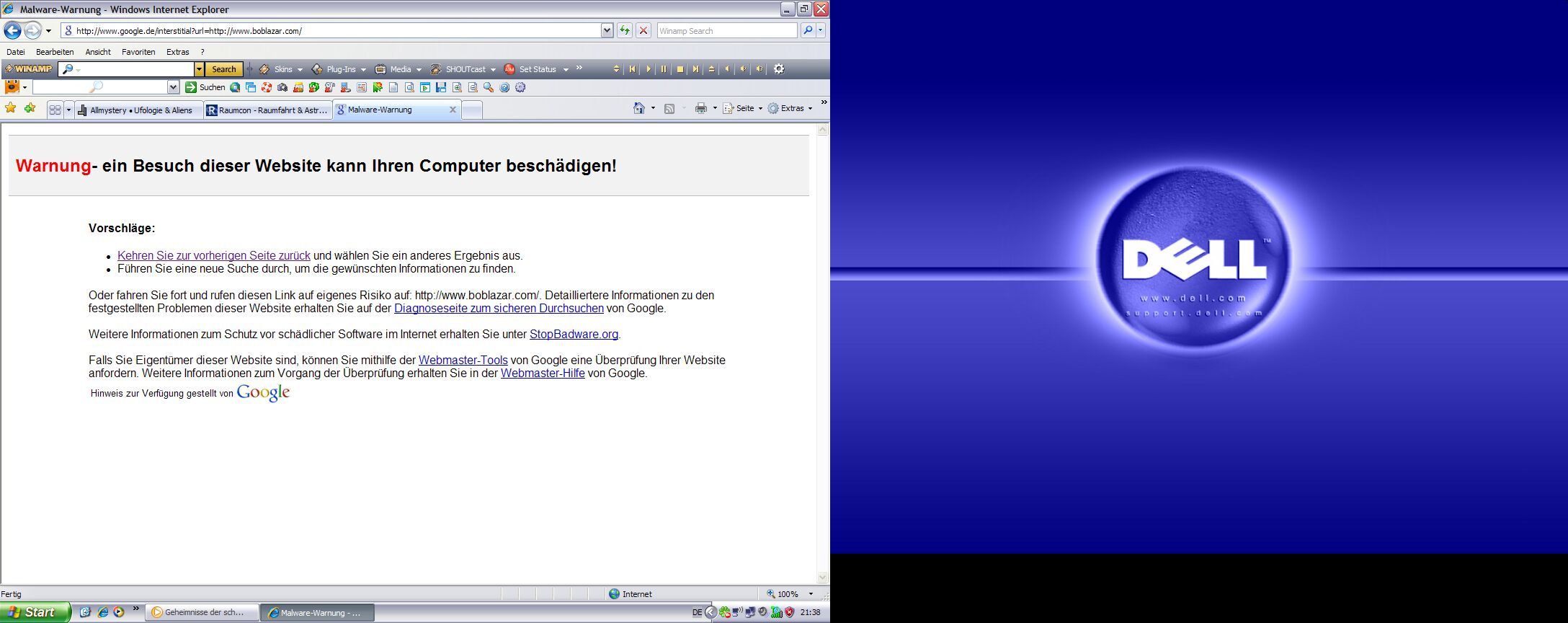Click the Home icon in command bar
This screenshot has height=623, width=1568.
(638, 108)
